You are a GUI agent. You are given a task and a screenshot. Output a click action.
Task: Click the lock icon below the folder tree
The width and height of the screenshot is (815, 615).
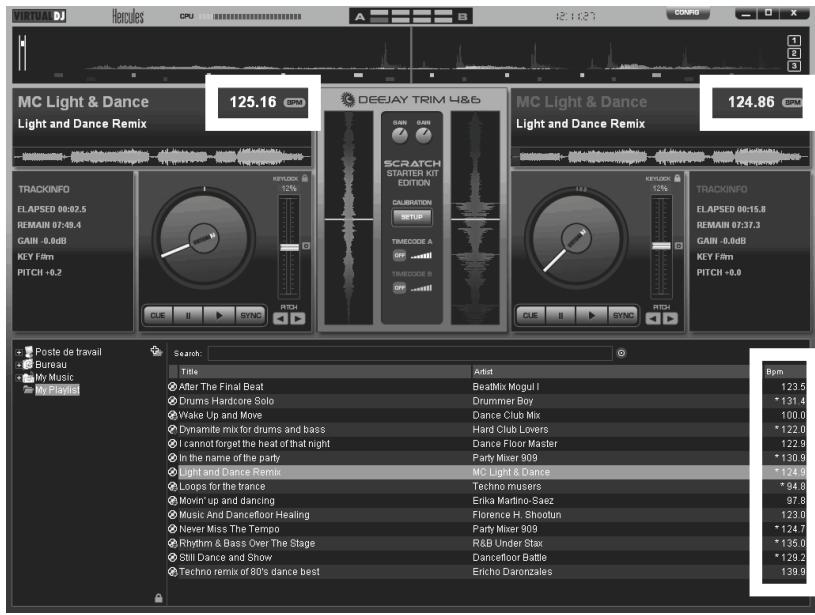159,598
